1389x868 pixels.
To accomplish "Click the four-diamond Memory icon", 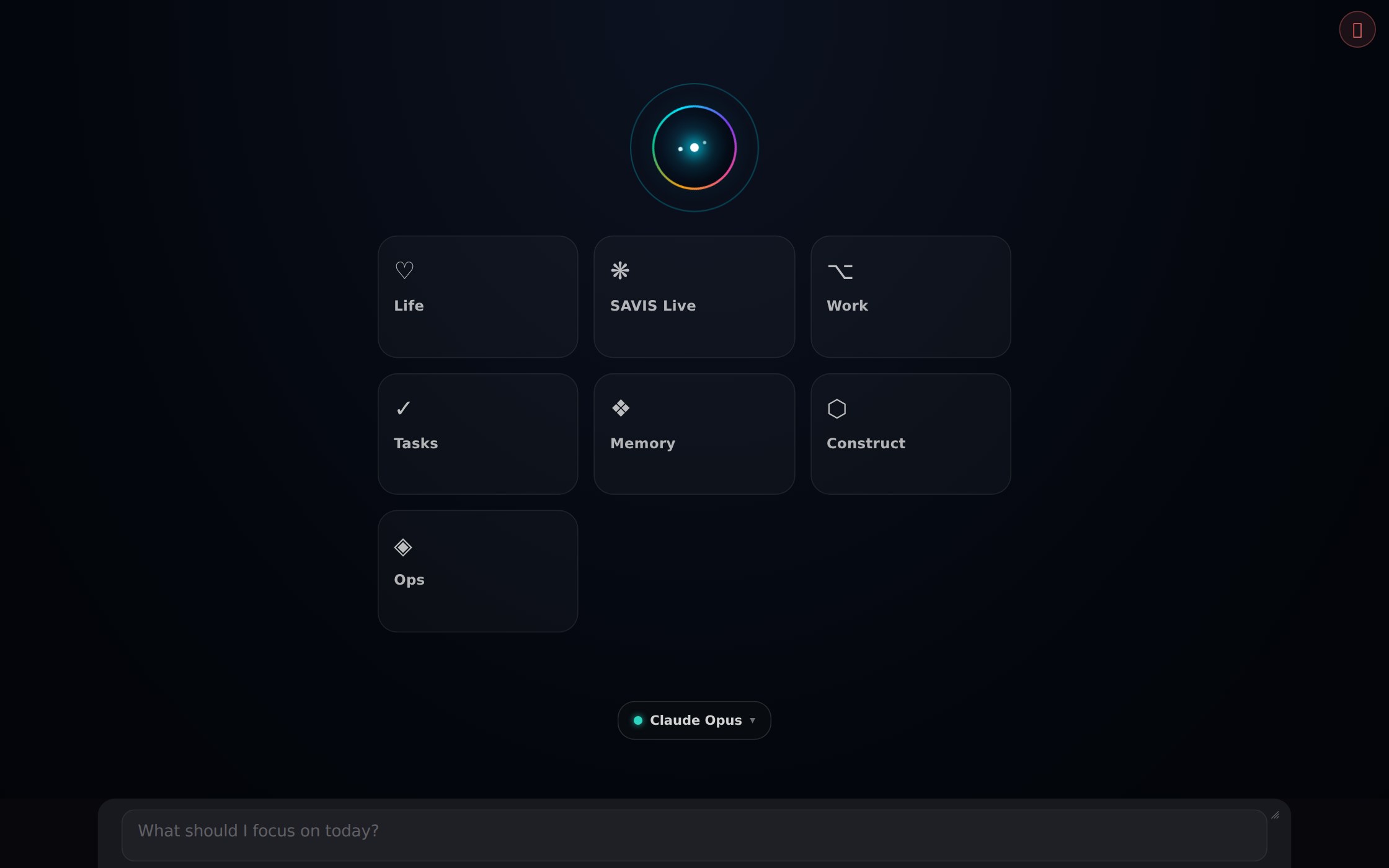I will (x=621, y=408).
